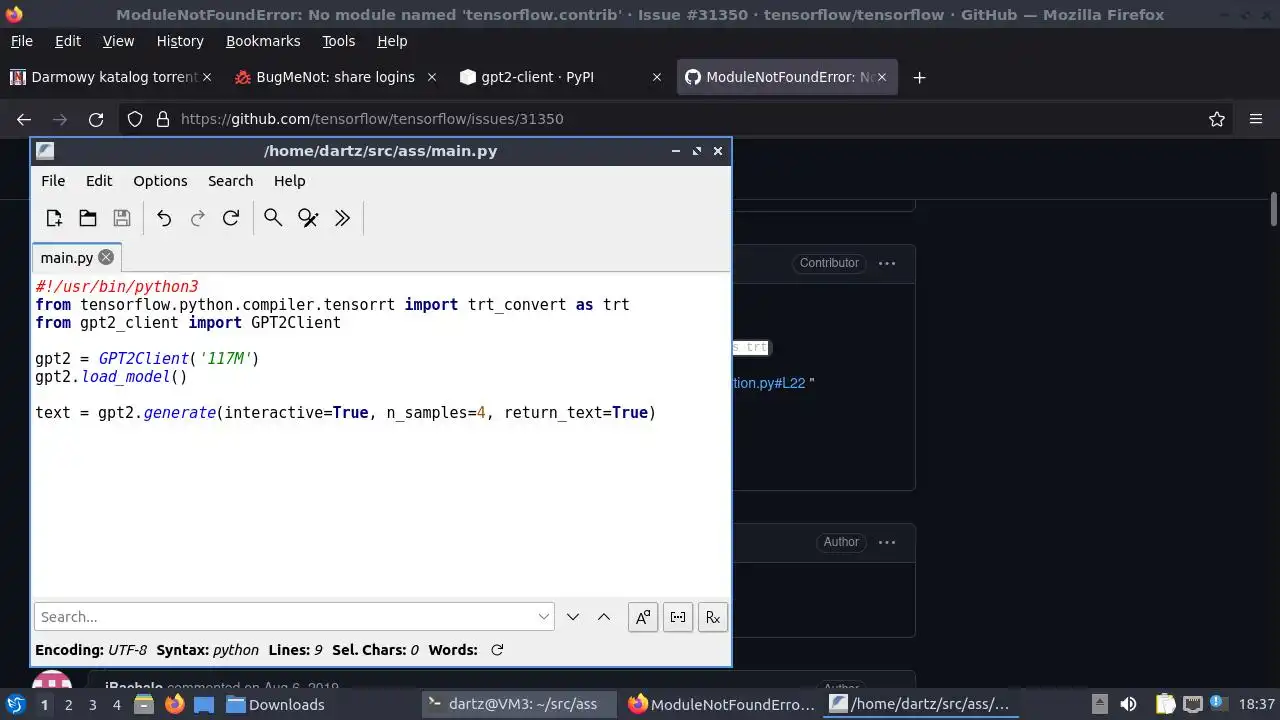Open Firefox's Bookmarks menu
Image resolution: width=1280 pixels, height=720 pixels.
click(263, 41)
